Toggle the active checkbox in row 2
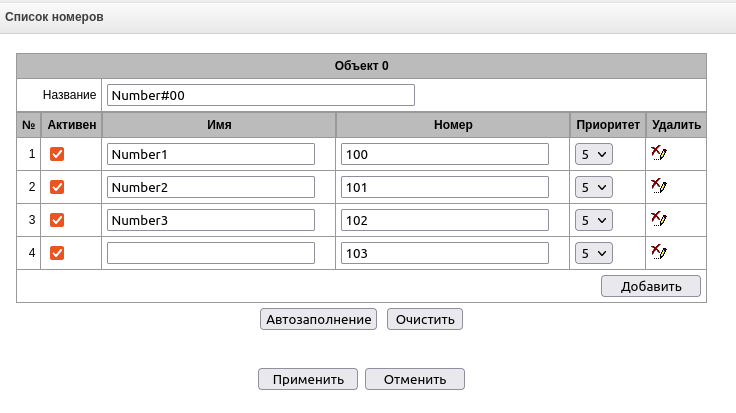This screenshot has height=413, width=736. coord(58,187)
